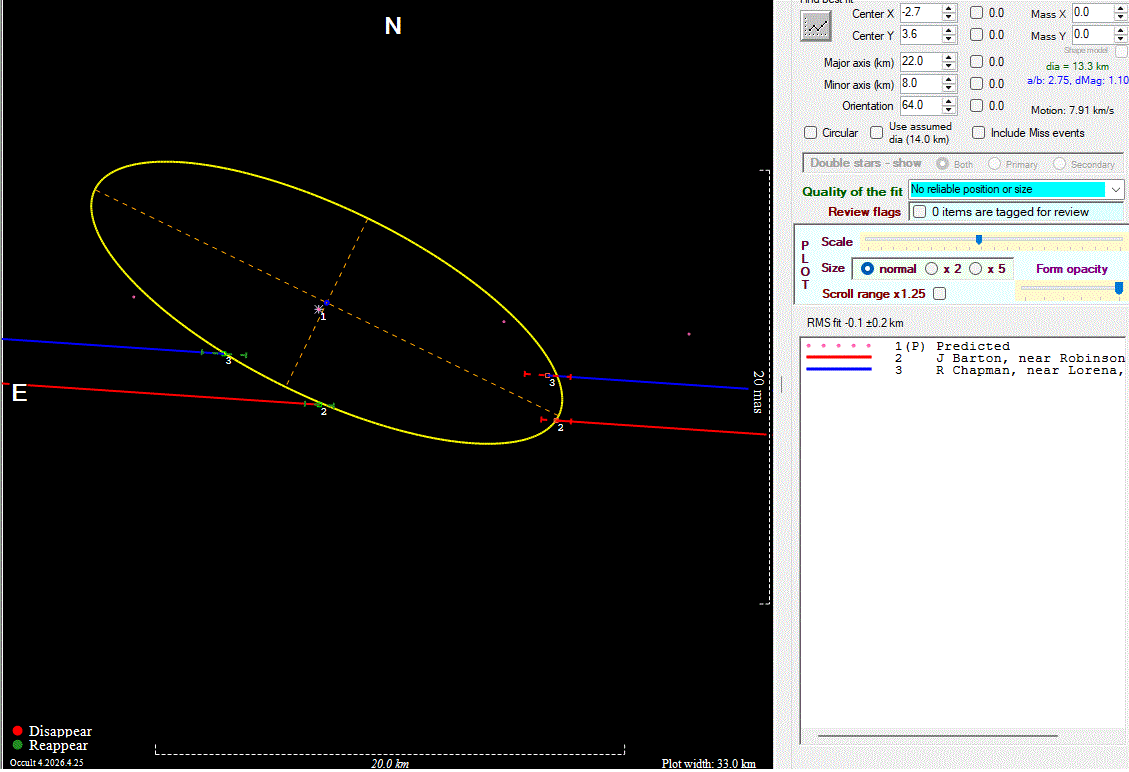Image resolution: width=1129 pixels, height=772 pixels.
Task: Tick the fix checkbox beside Orientation
Action: pos(976,105)
